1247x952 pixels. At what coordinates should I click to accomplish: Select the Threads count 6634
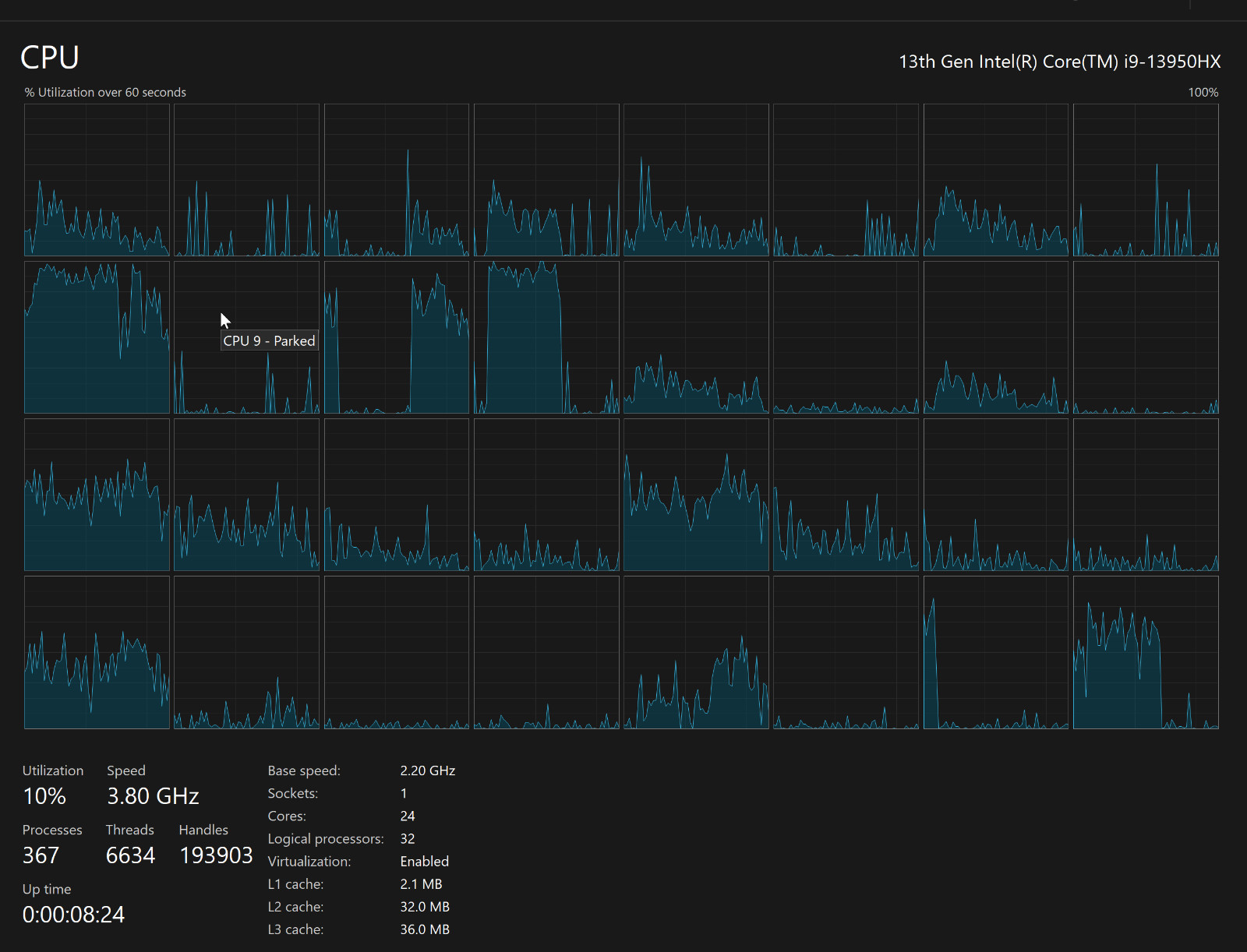(x=130, y=855)
